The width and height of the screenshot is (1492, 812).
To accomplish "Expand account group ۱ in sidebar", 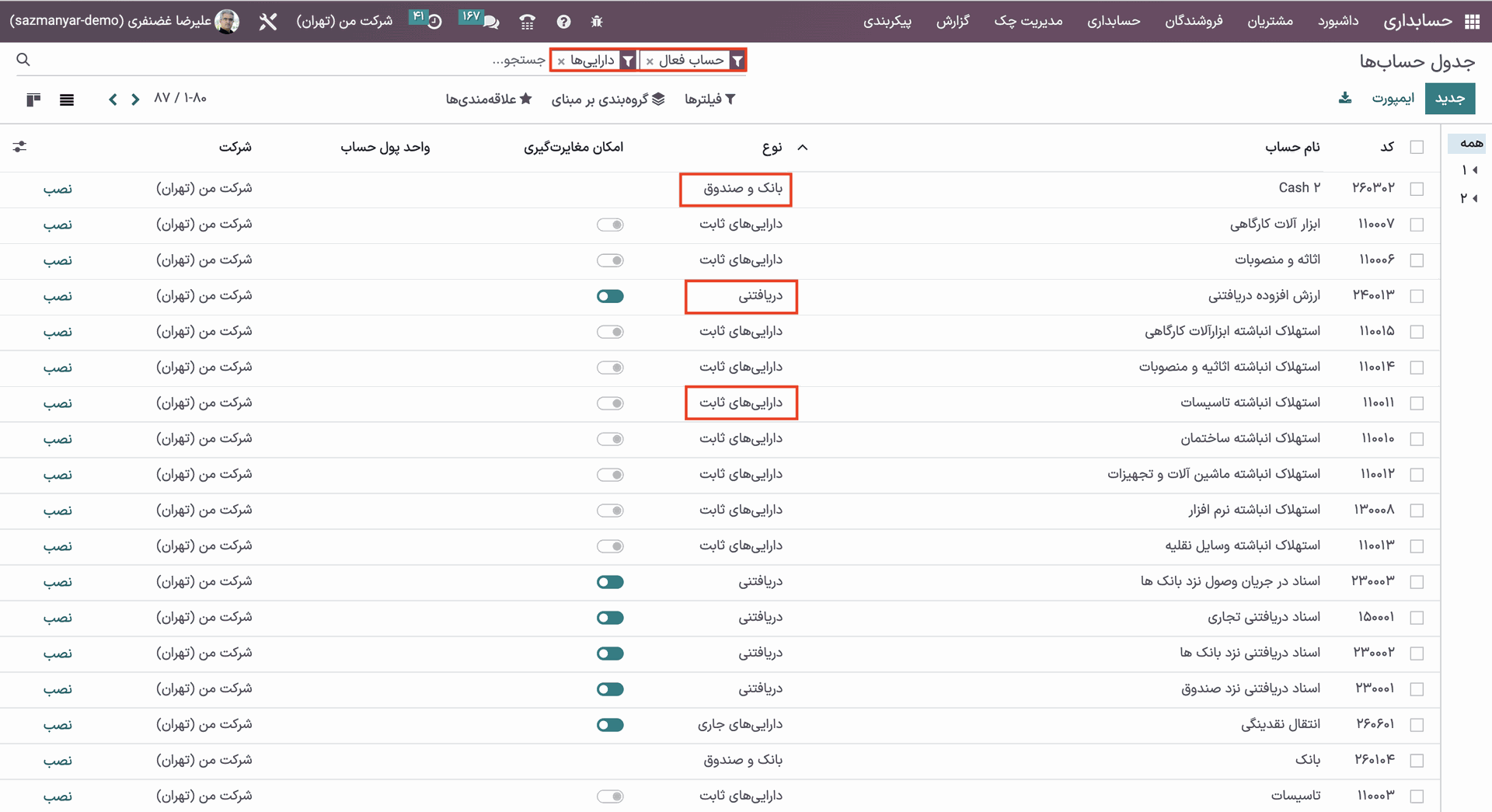I will (x=1469, y=170).
